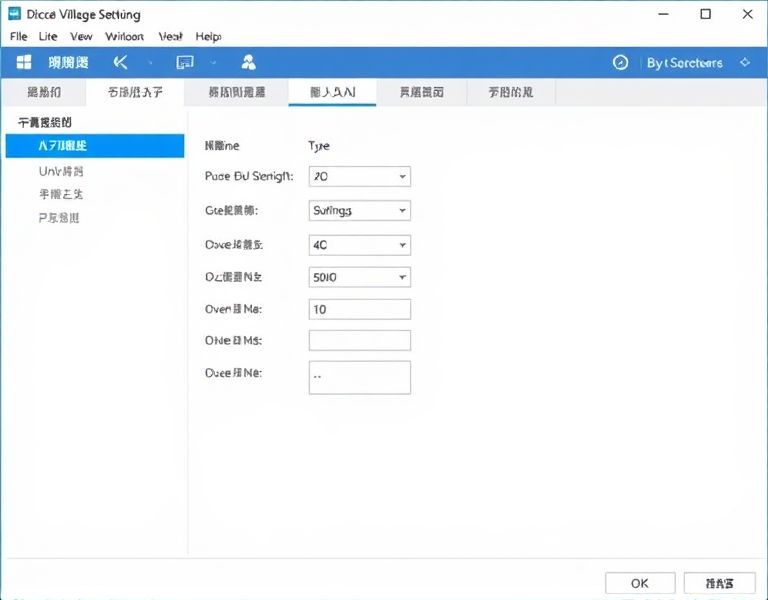Switch to the sixth, last tab
The height and width of the screenshot is (600, 768).
tap(511, 92)
